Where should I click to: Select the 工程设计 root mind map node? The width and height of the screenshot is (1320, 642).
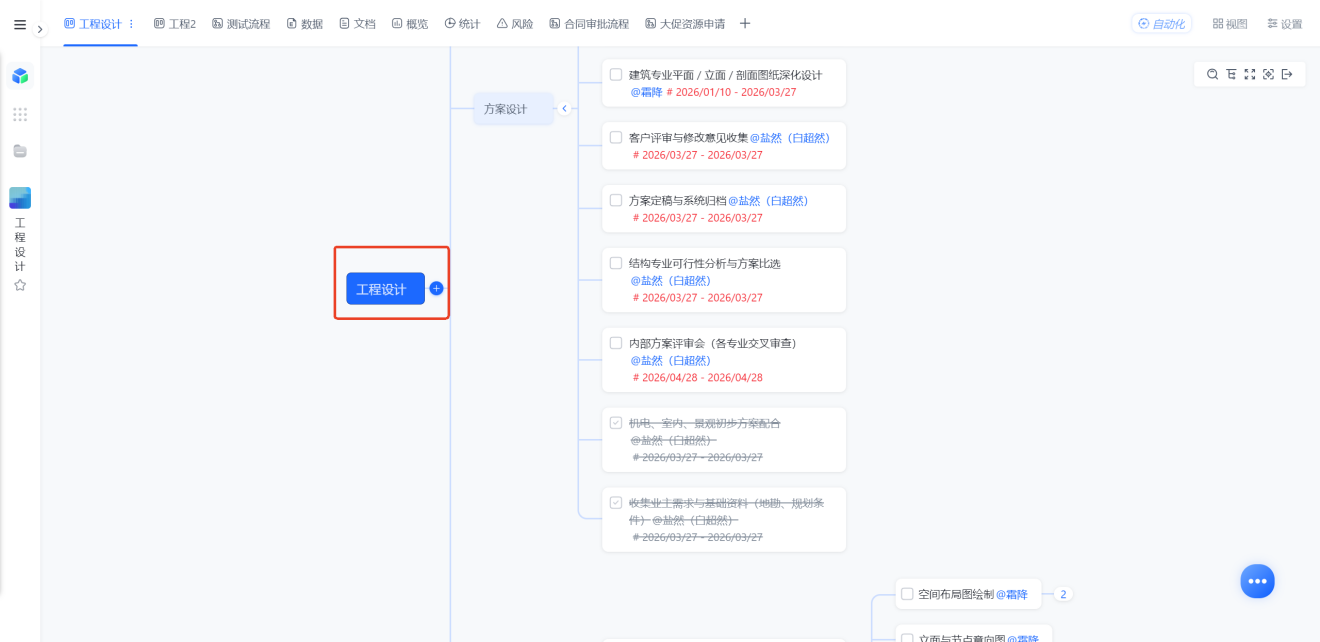[385, 289]
